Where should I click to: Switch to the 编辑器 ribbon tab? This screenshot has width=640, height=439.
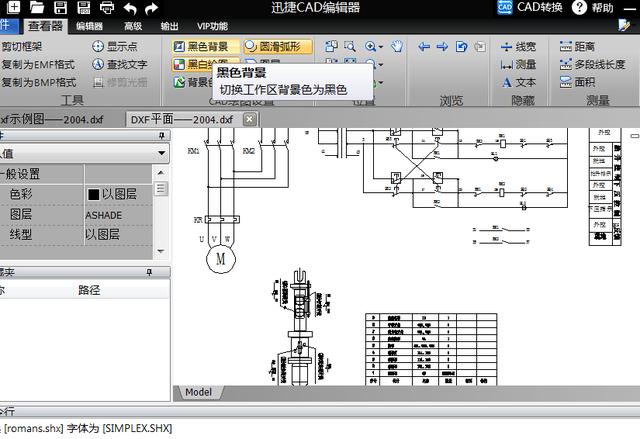(89, 26)
